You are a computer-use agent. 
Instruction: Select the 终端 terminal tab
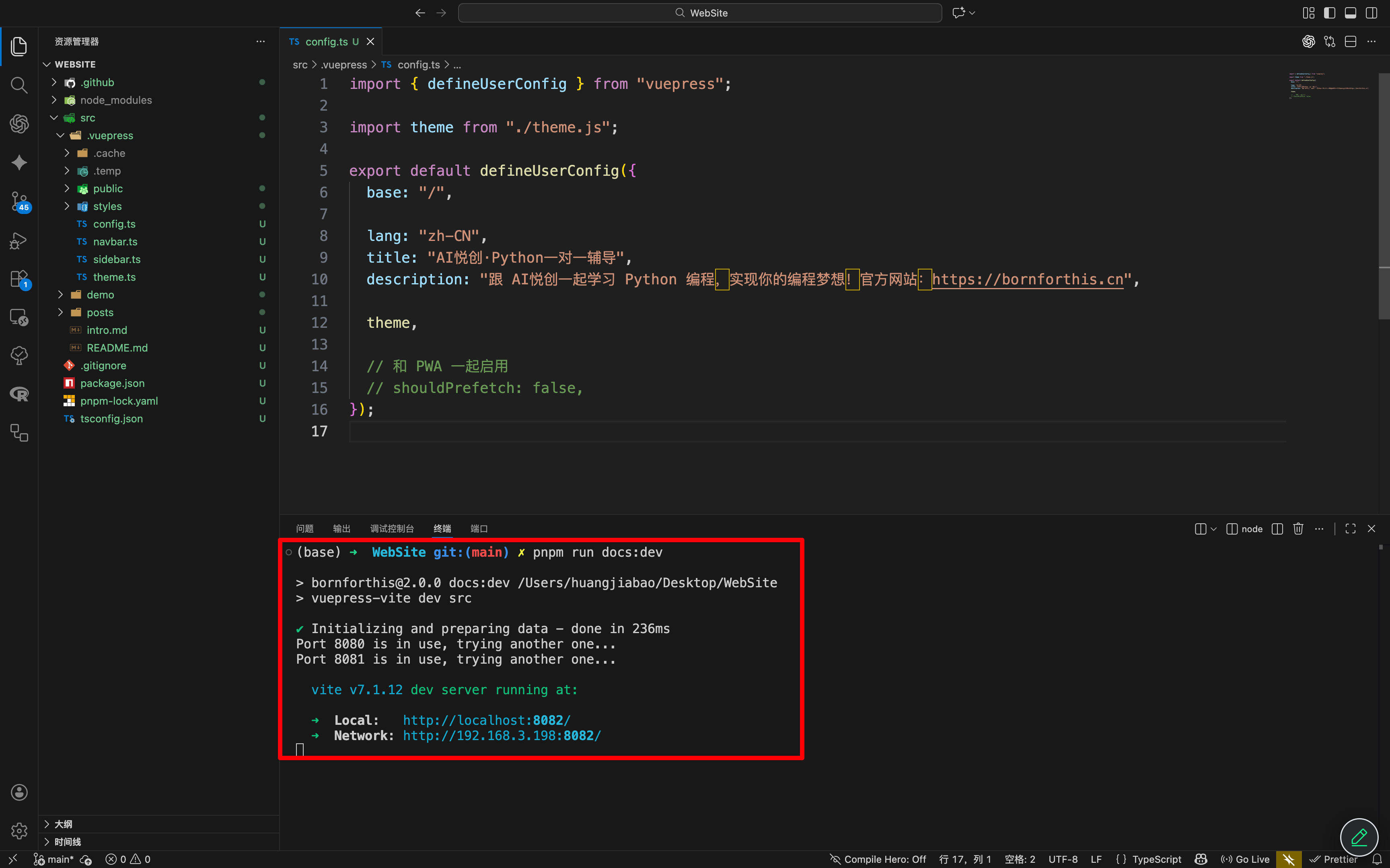pos(442,529)
